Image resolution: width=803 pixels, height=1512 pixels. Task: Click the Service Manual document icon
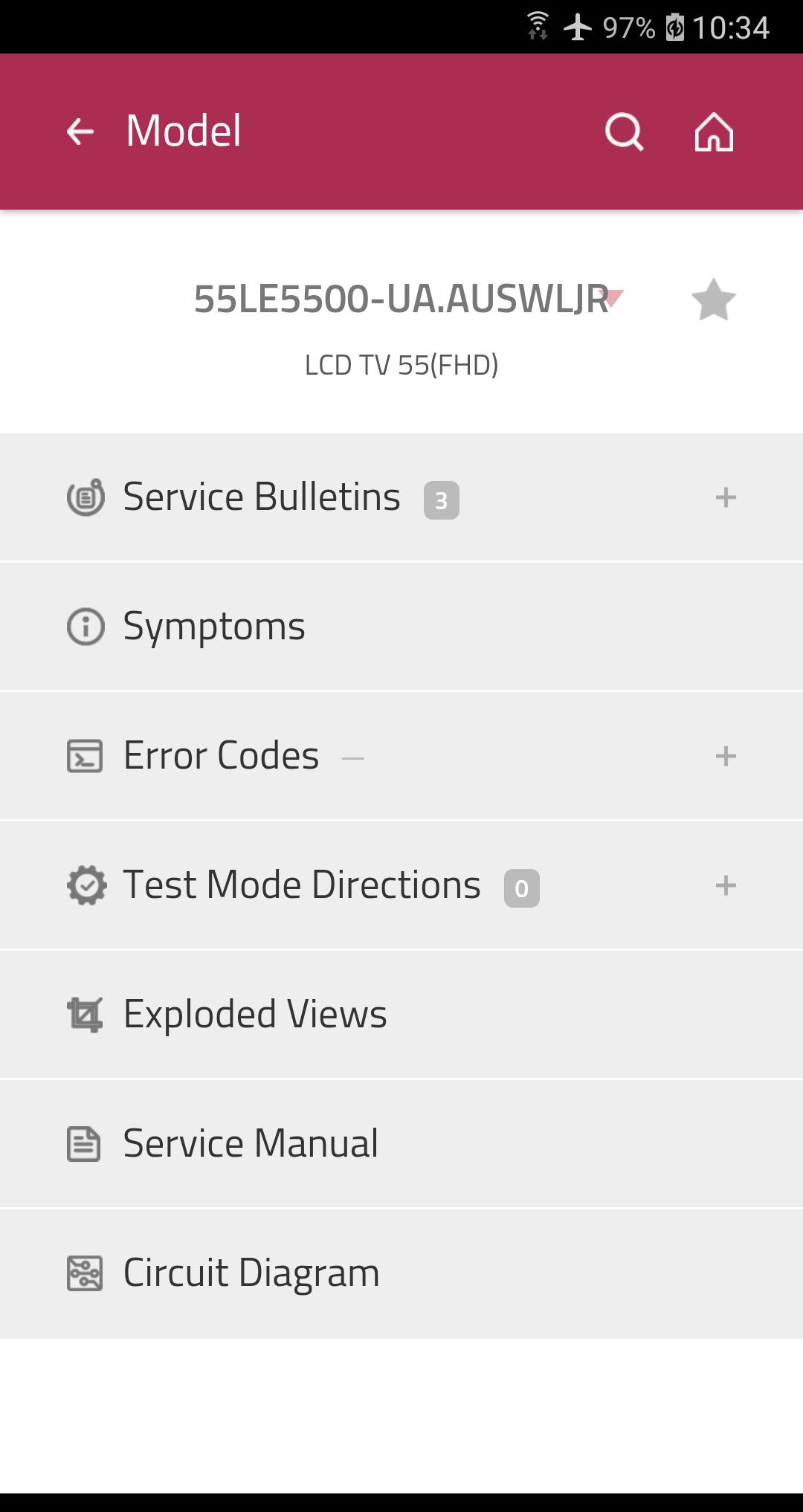click(83, 1144)
